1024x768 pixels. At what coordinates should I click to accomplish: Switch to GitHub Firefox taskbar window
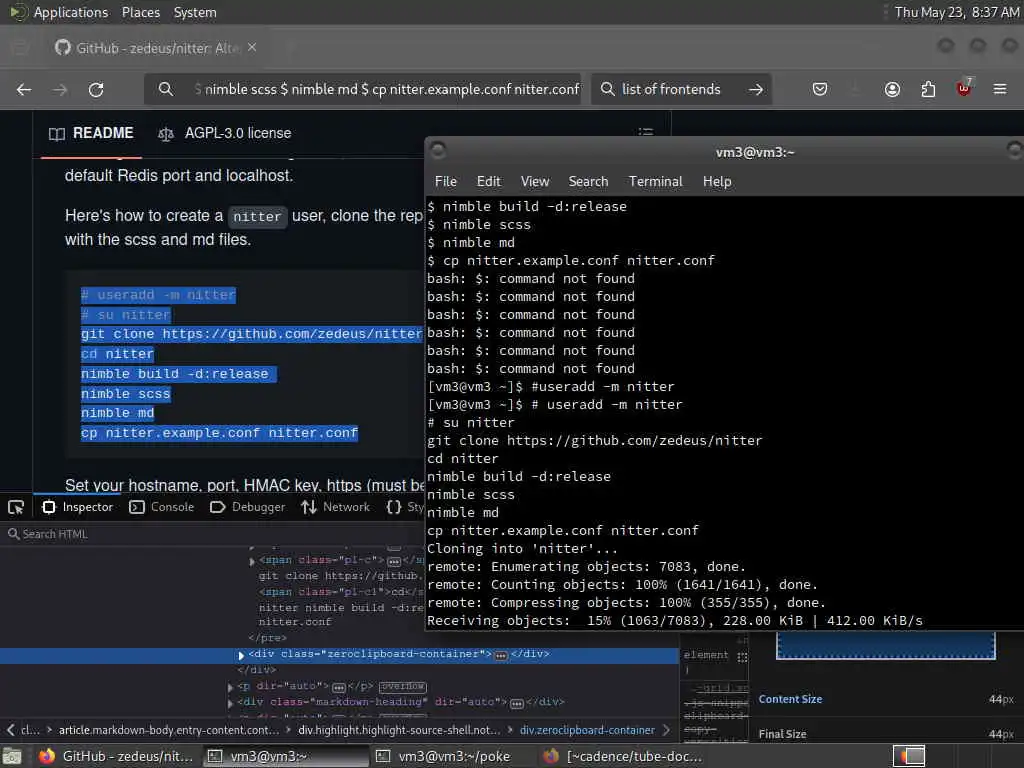coord(116,756)
